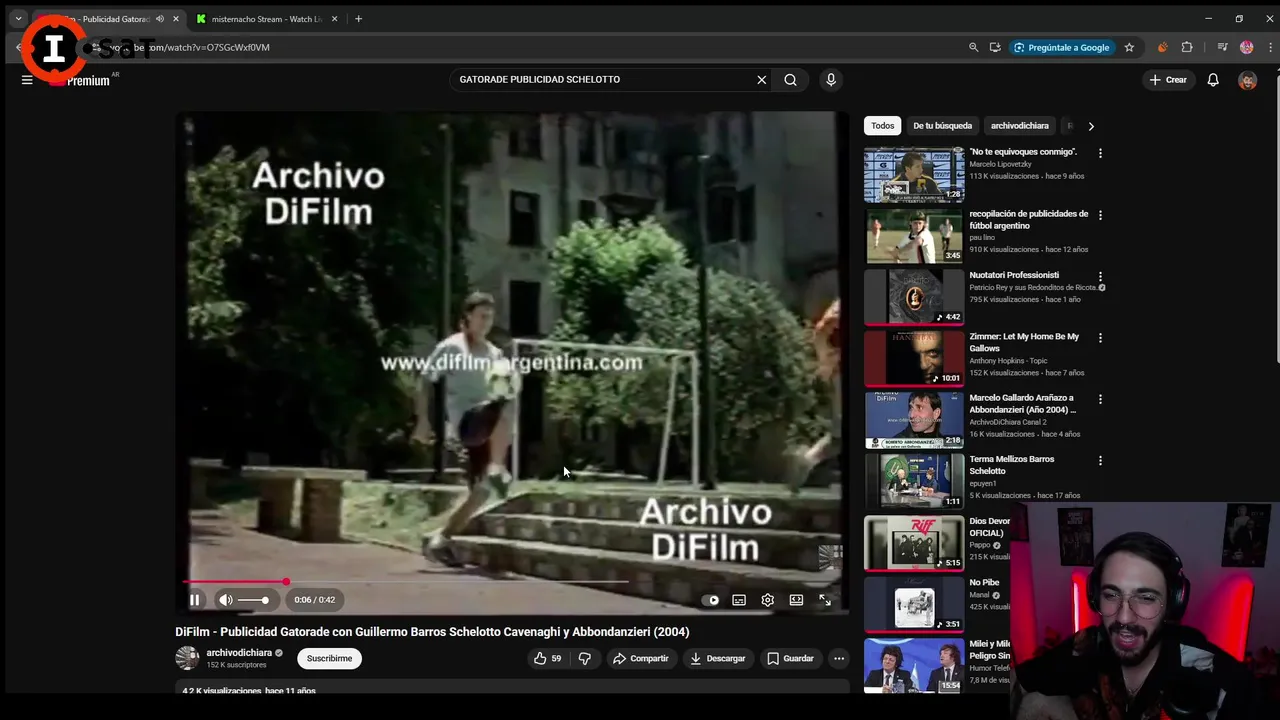
Task: Subscribe with the Suscribirme button
Action: pos(329,658)
